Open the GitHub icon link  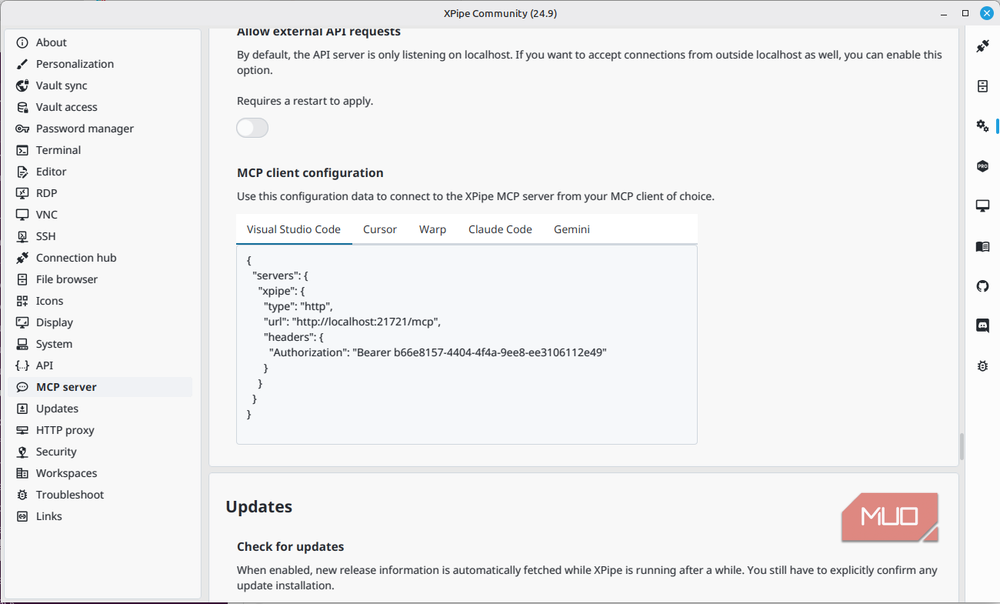(982, 286)
